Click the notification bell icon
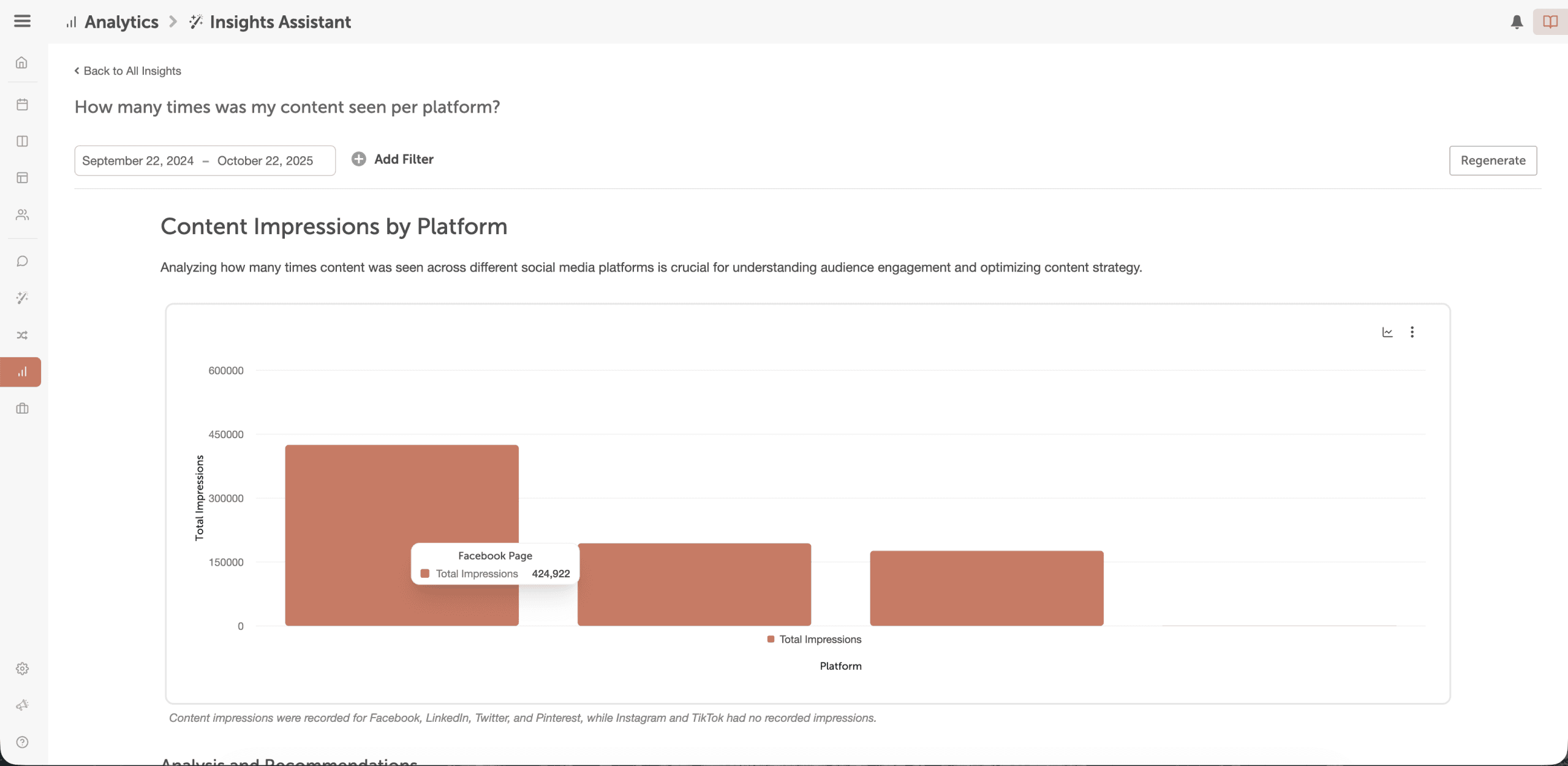Screen dimensions: 1568x766 tap(1517, 22)
